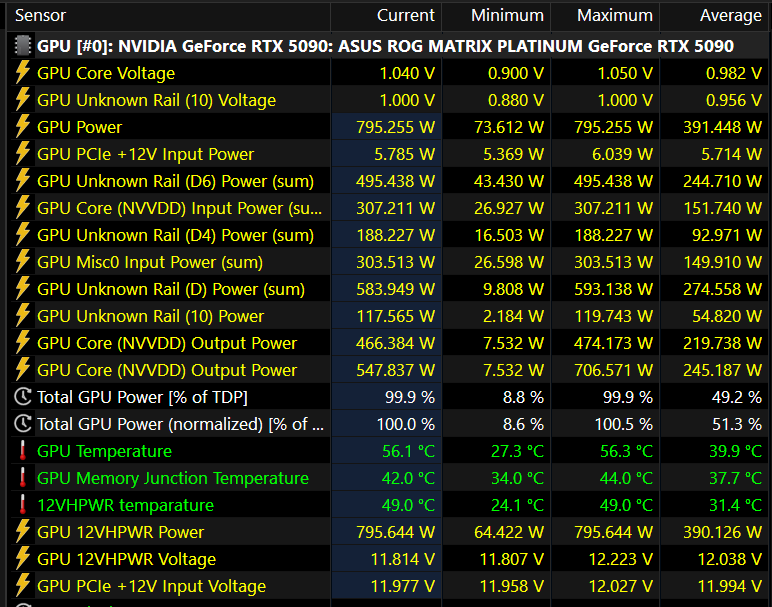Click the lightning icon beside GPU PCIe +12V Input Voltage
Screen dimensions: 772x607
[22, 586]
